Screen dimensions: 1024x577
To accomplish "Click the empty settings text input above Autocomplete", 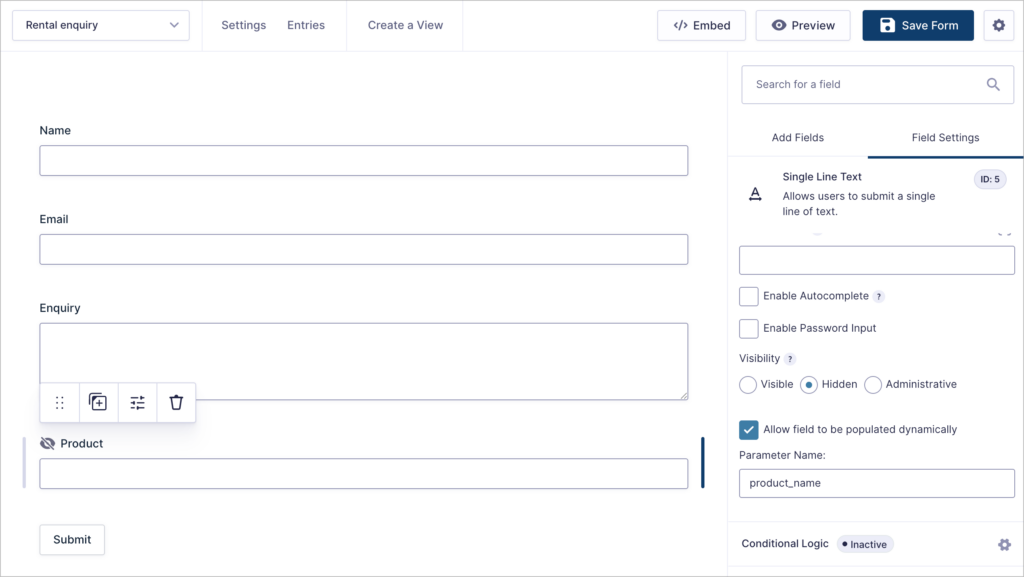I will (x=876, y=260).
